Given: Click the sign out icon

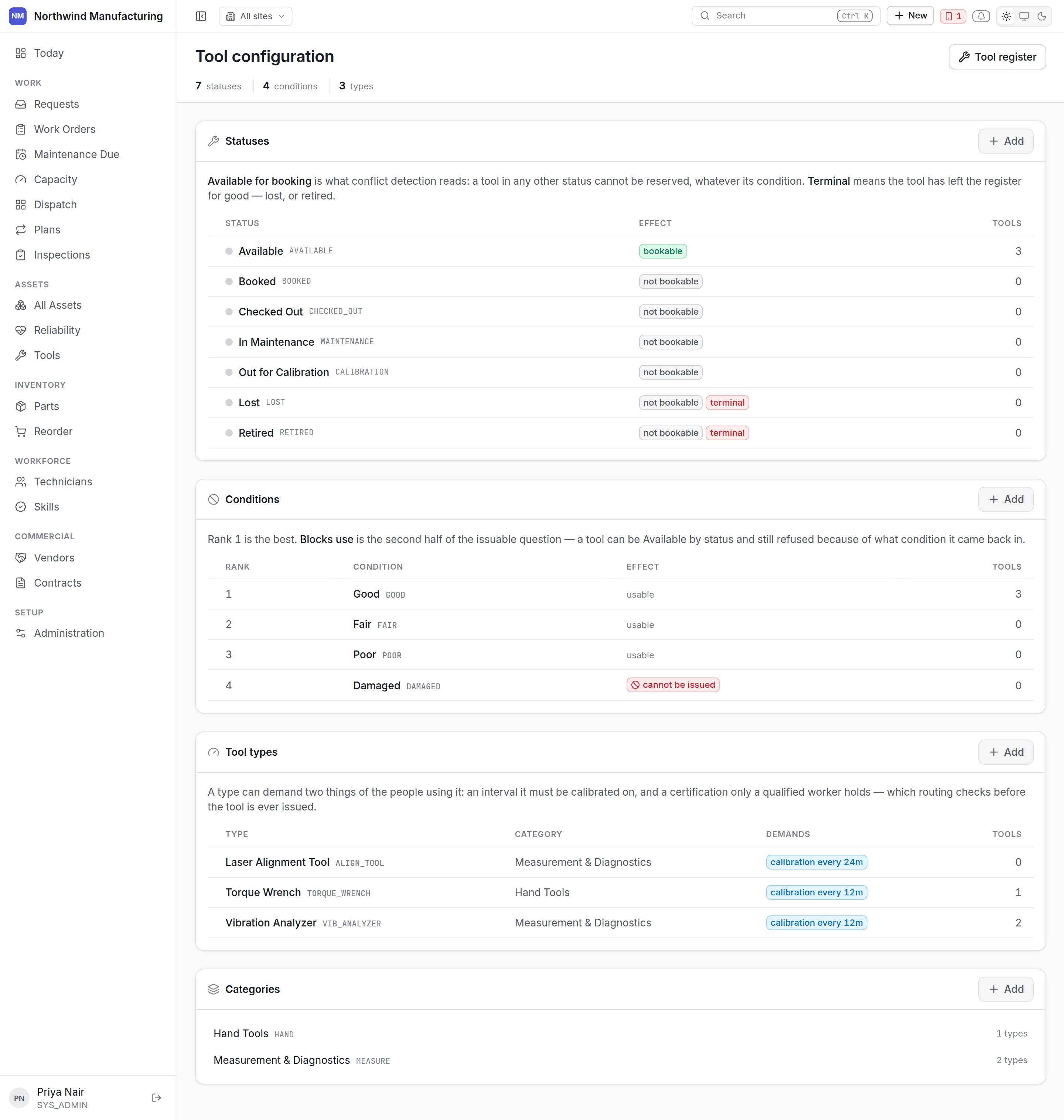Looking at the screenshot, I should pyautogui.click(x=157, y=1098).
